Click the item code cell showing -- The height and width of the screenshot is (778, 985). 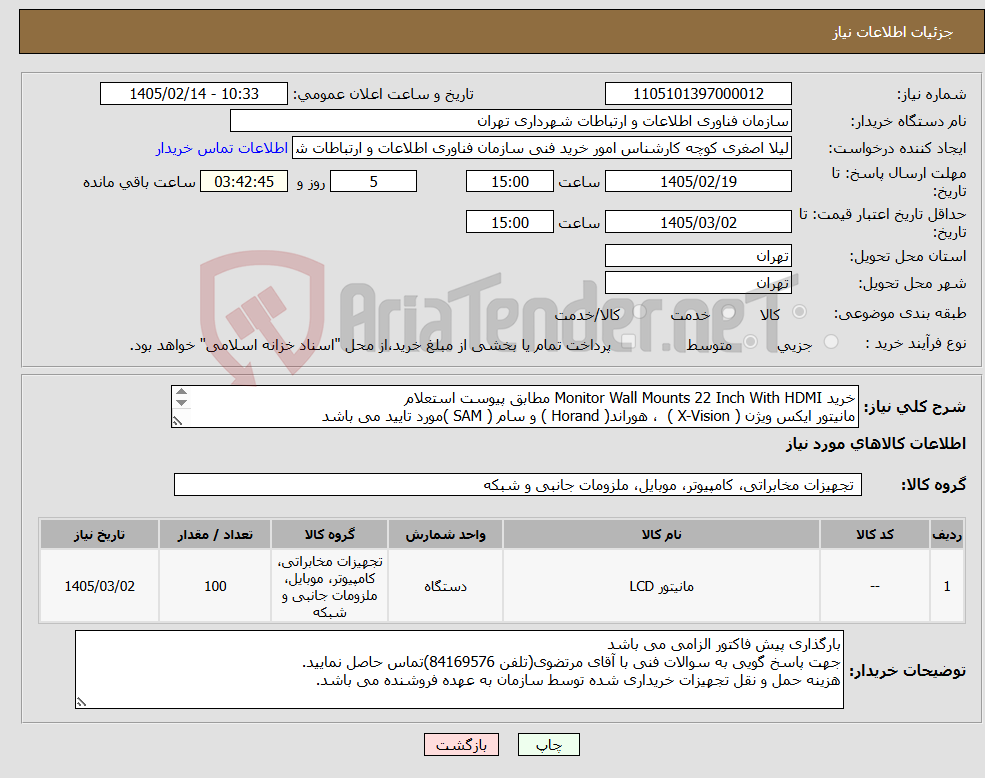coord(874,586)
